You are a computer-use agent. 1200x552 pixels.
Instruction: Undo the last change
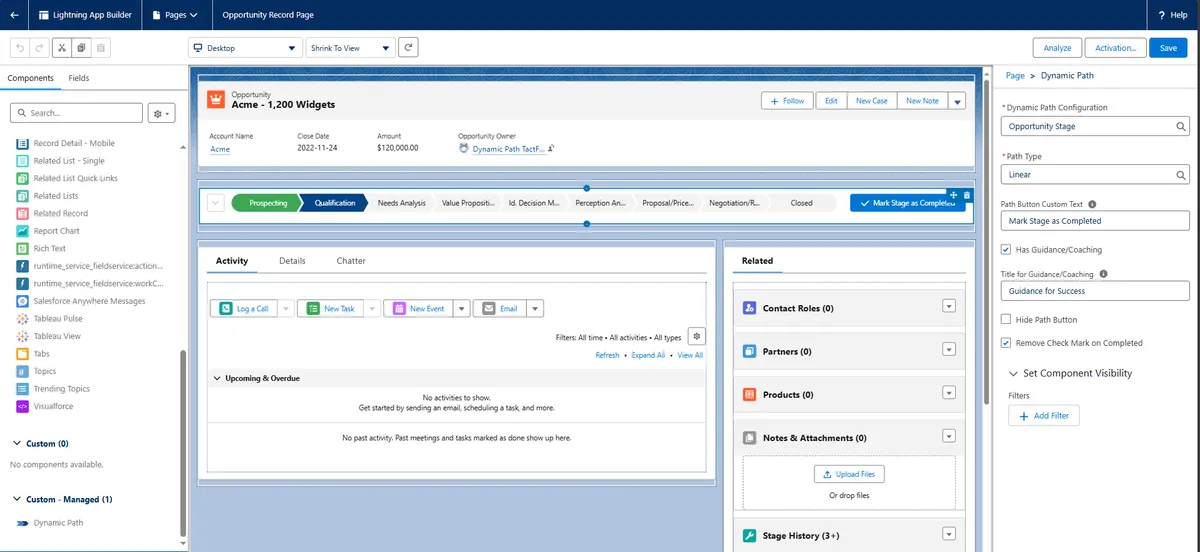click(x=19, y=47)
